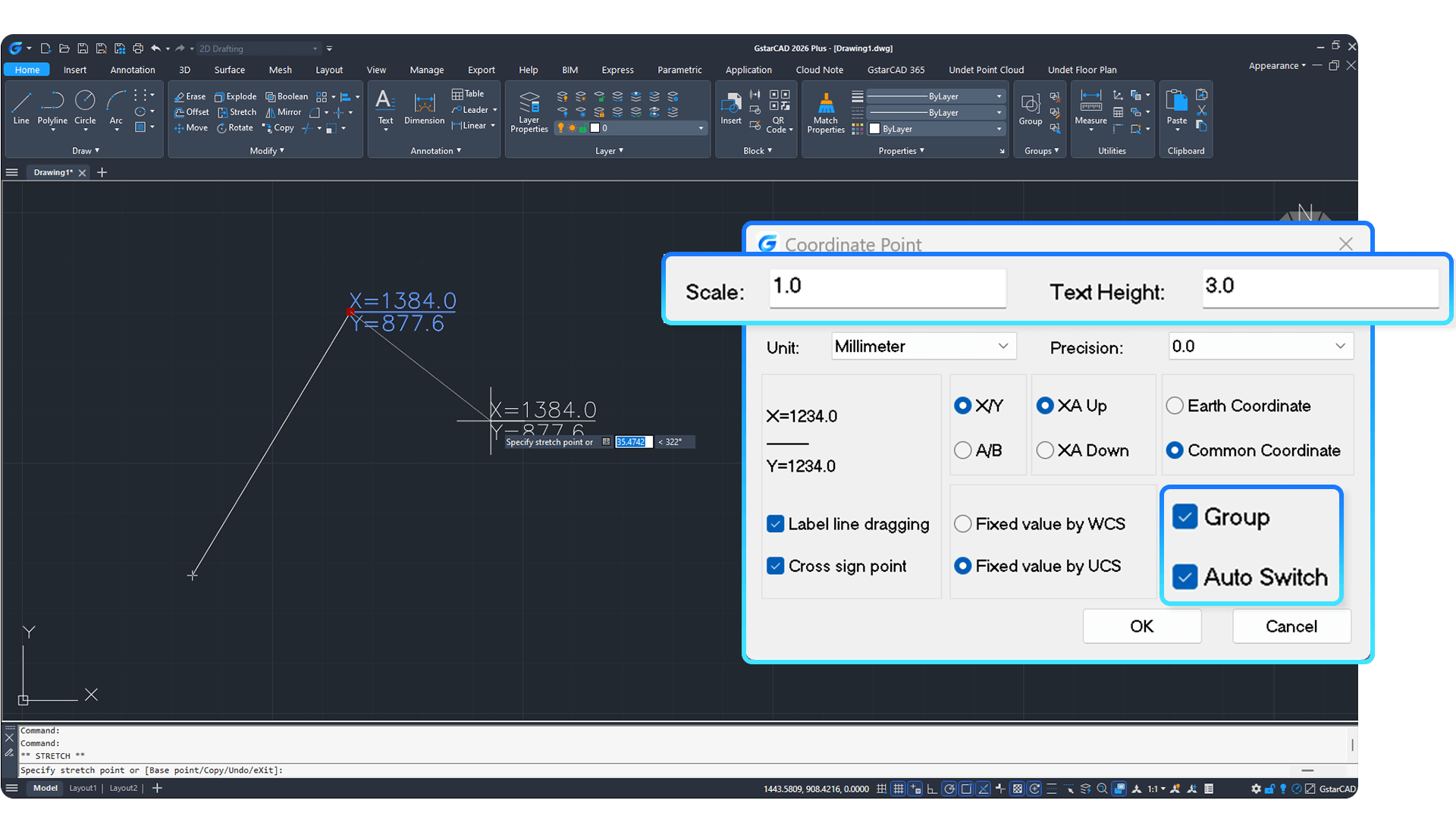Switch to the Annotation ribbon tab

tap(133, 70)
